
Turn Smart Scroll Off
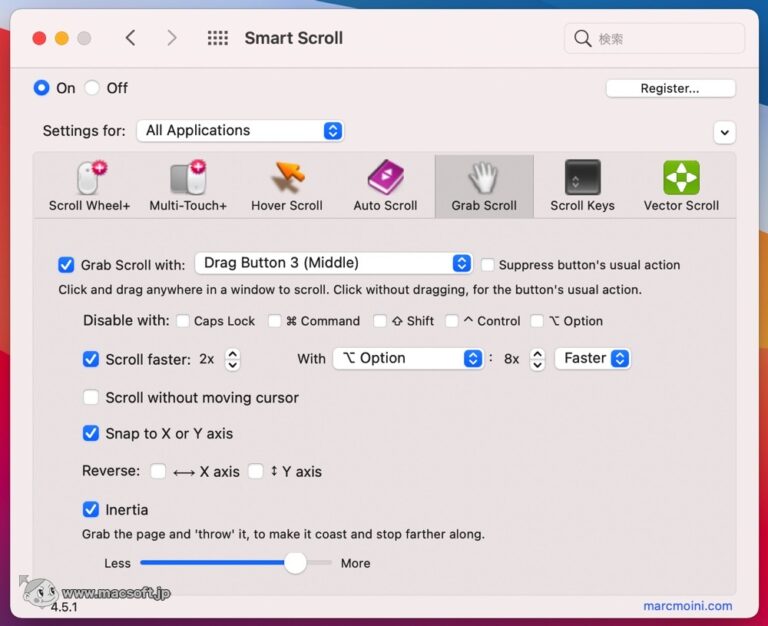[x=92, y=88]
